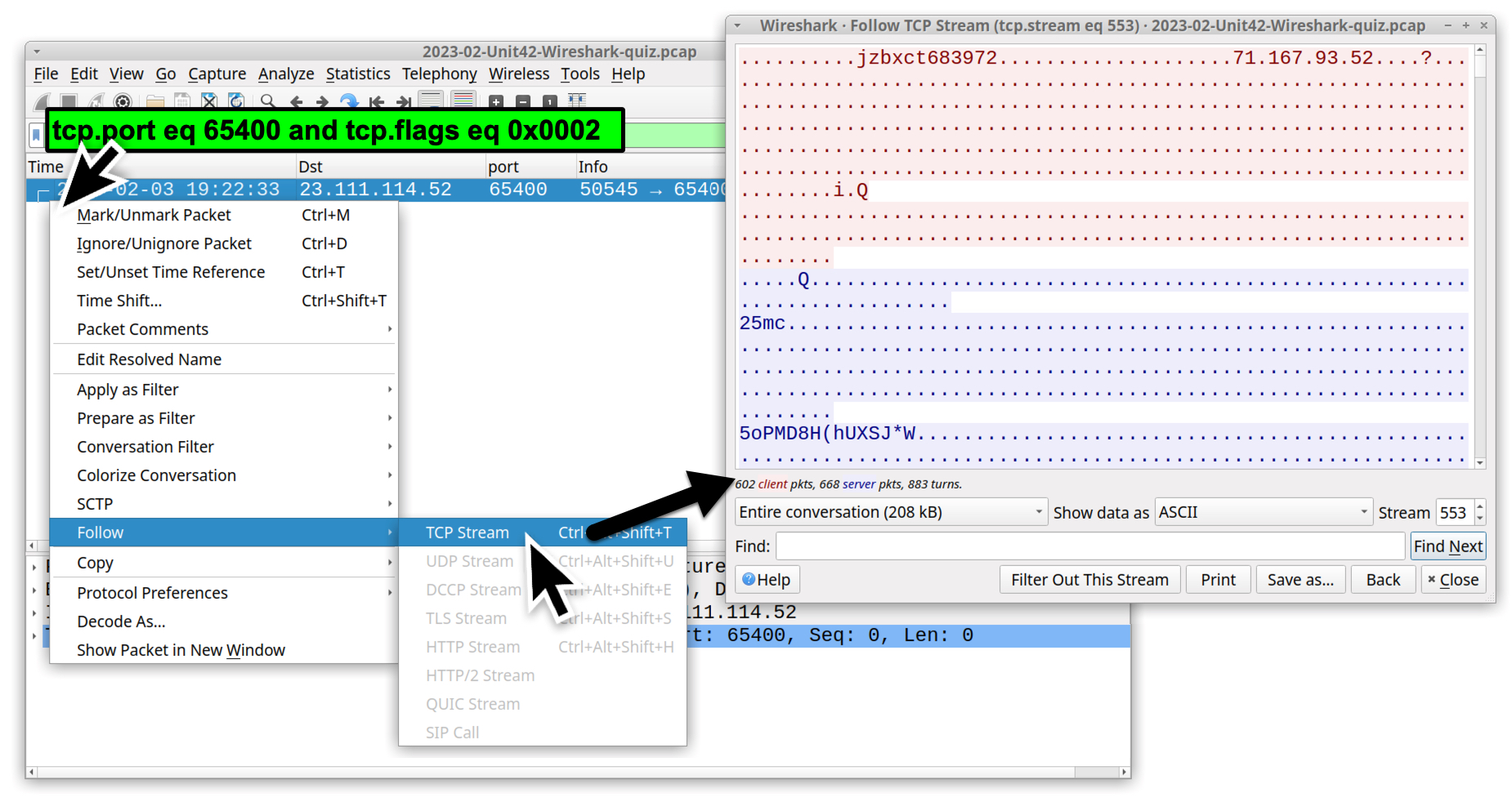Click the Help button in stream dialog
The image size is (1512, 798).
coord(767,580)
